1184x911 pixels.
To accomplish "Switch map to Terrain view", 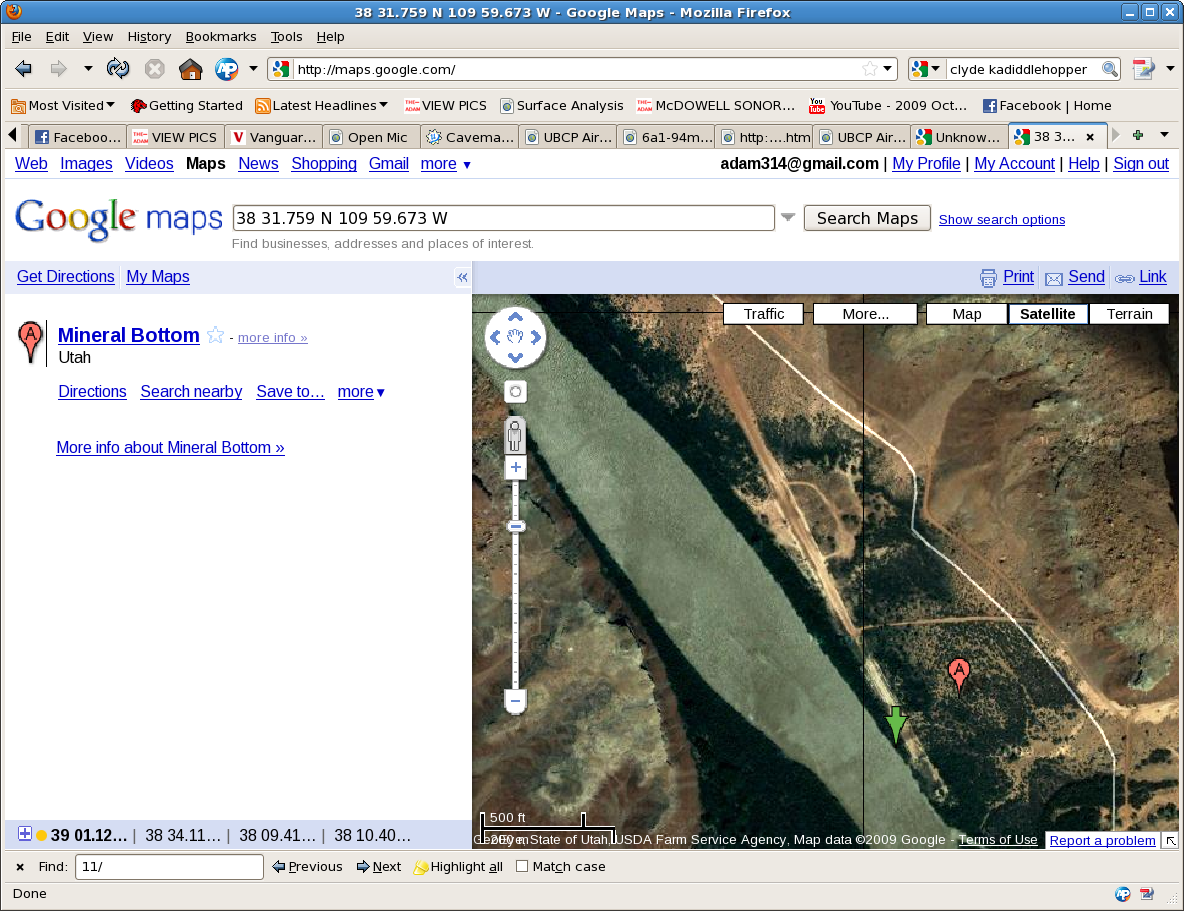I will 1129,314.
